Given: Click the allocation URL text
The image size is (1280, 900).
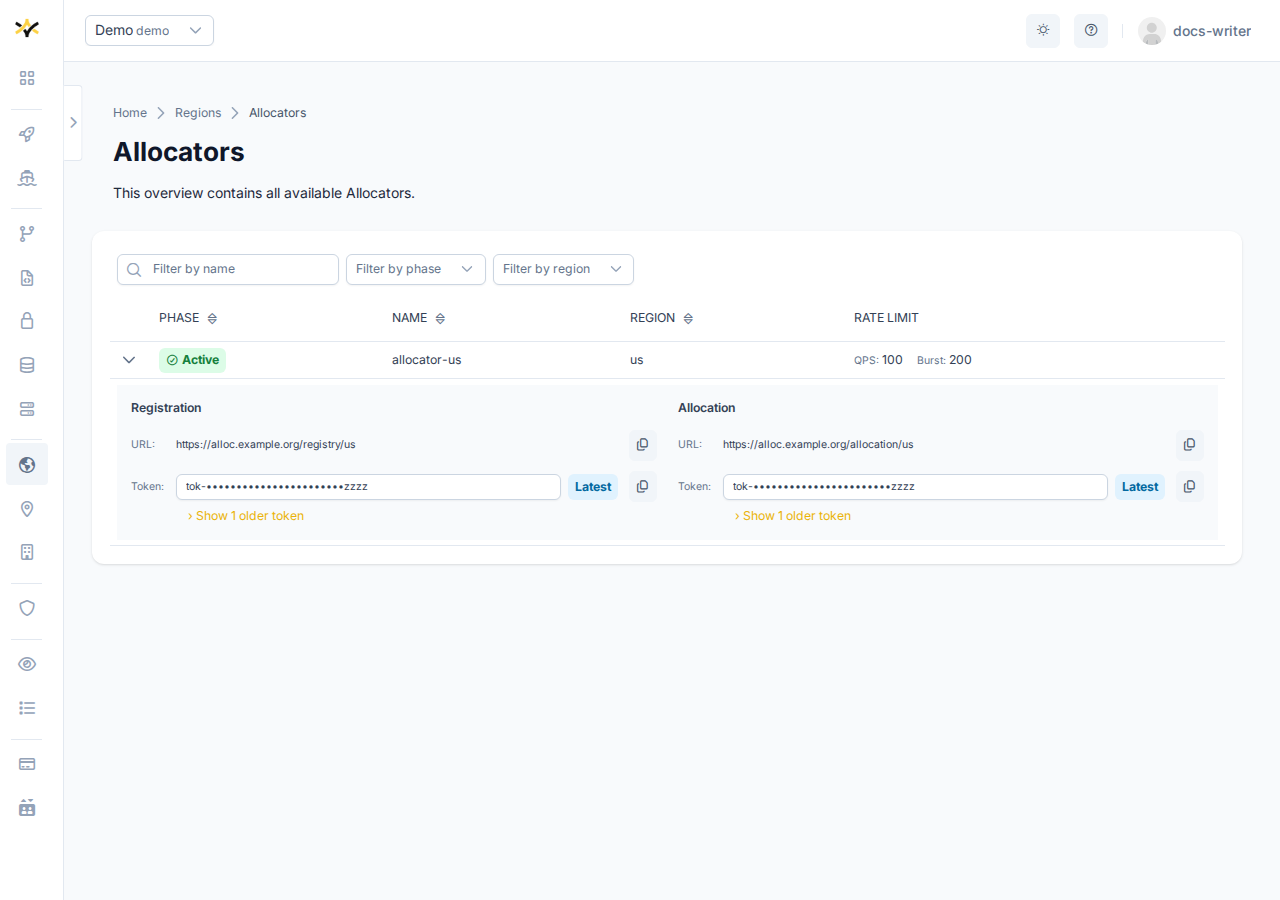Looking at the screenshot, I should coord(818,444).
